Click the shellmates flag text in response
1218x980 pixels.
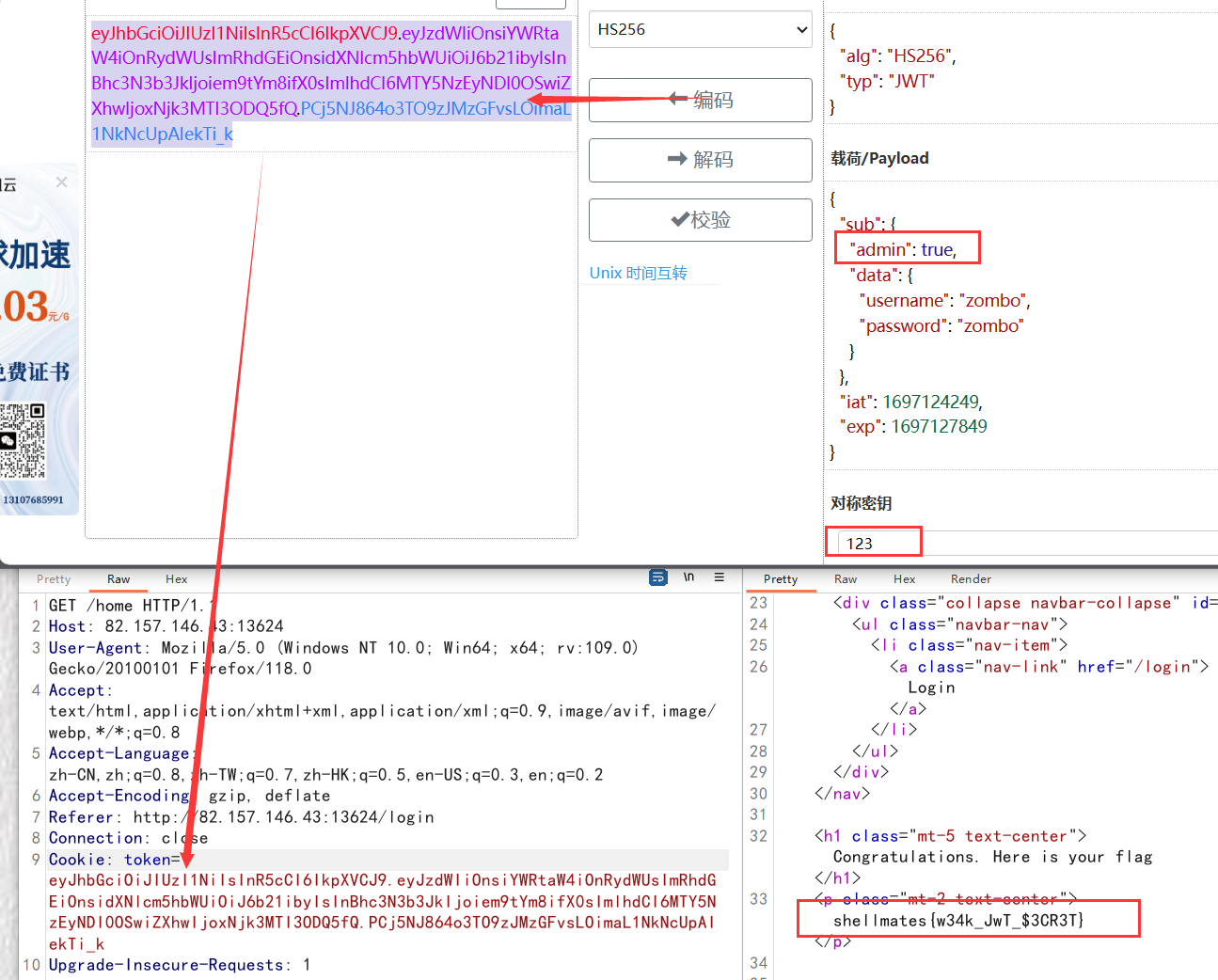tap(958, 921)
